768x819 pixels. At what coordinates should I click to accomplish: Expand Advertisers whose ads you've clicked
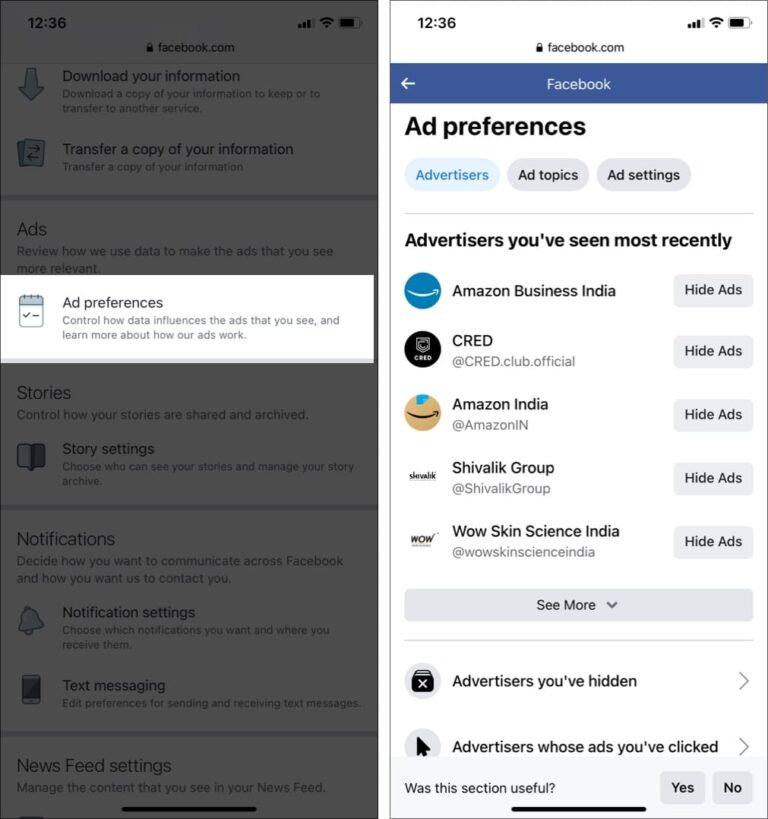(x=744, y=746)
